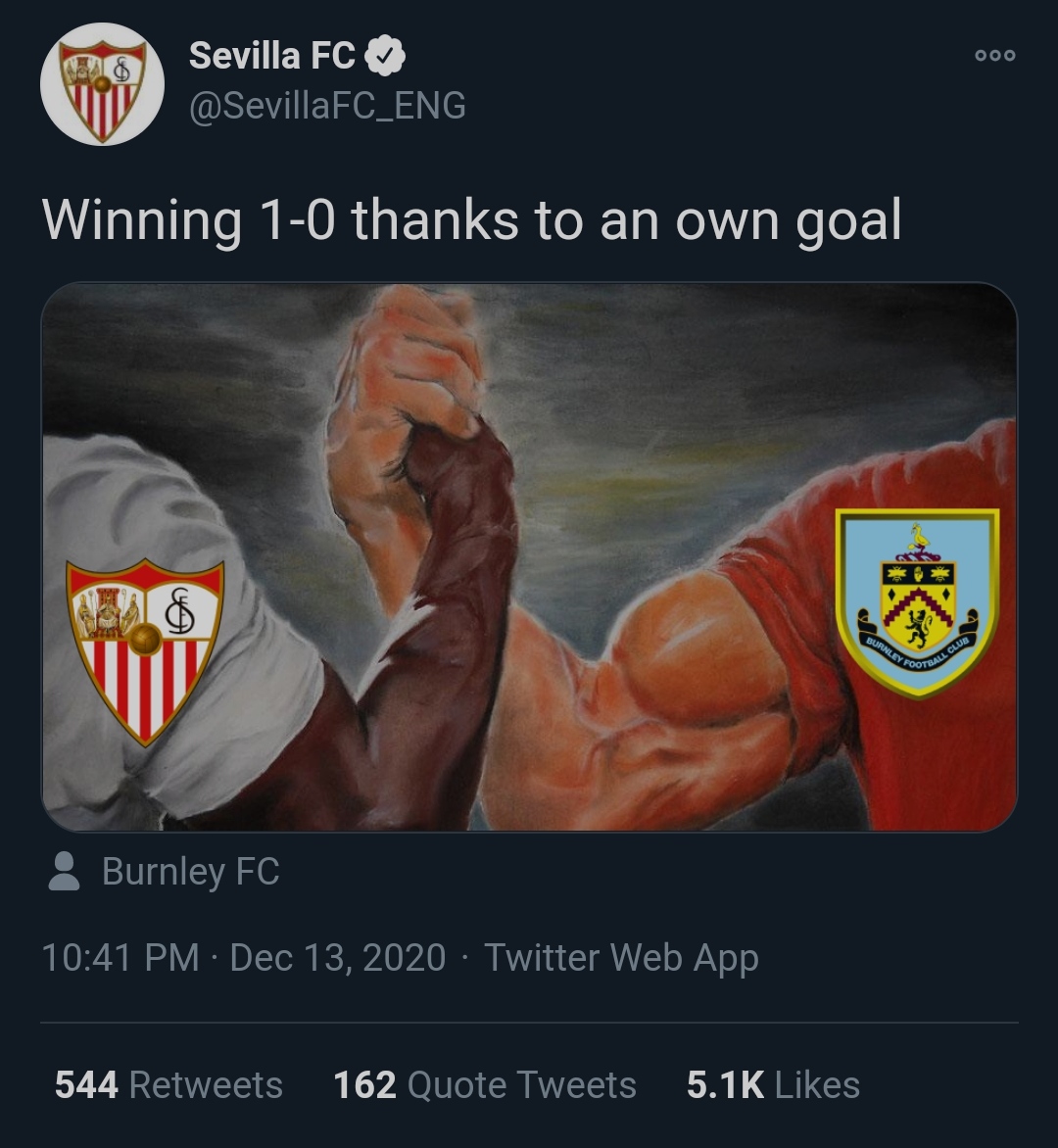Open the @SevillaFC_ENG handle

pos(327,105)
